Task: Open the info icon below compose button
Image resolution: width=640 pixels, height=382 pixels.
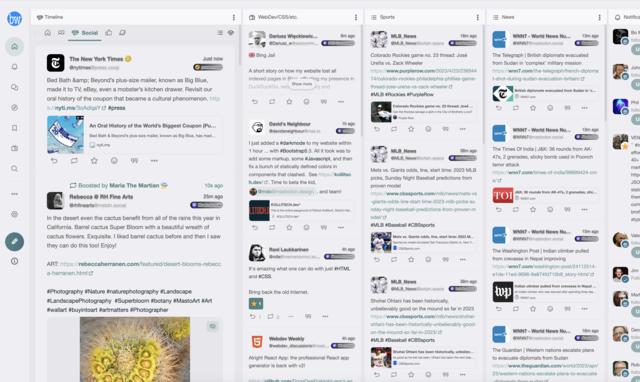Action: pyautogui.click(x=14, y=261)
